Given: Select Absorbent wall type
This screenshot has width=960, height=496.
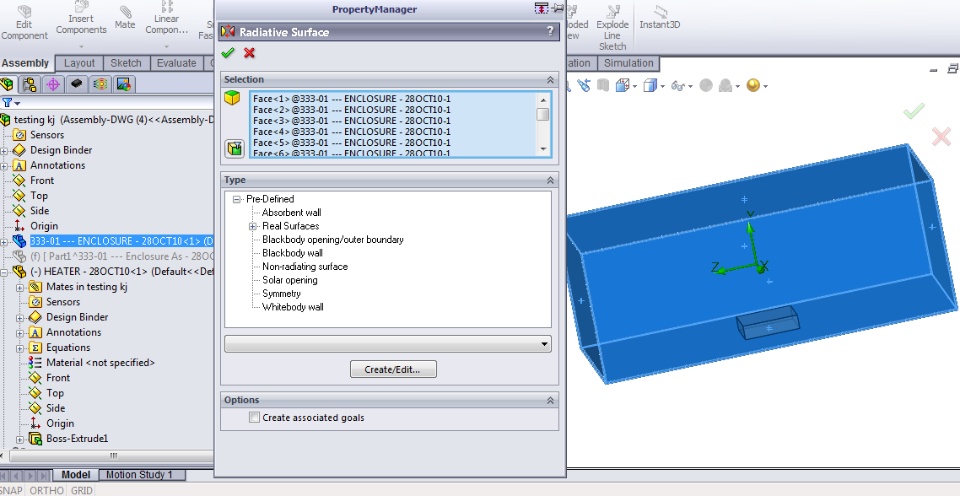Looking at the screenshot, I should 291,212.
